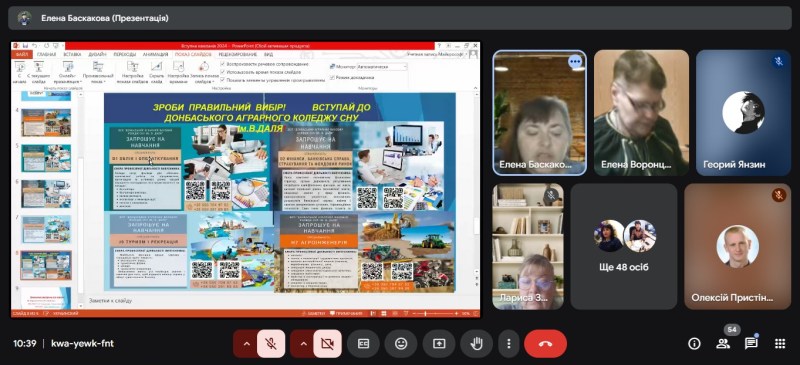Expand camera video settings arrow
This screenshot has width=800, height=365.
[x=304, y=344]
